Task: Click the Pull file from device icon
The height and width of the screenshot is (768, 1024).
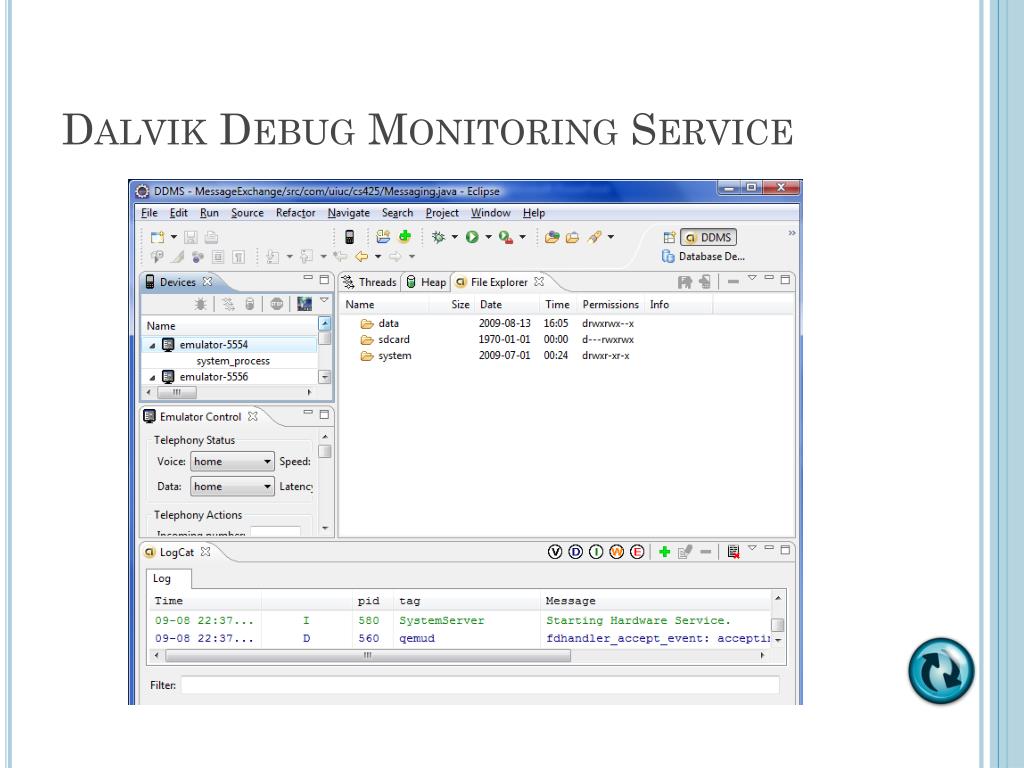Action: click(684, 281)
